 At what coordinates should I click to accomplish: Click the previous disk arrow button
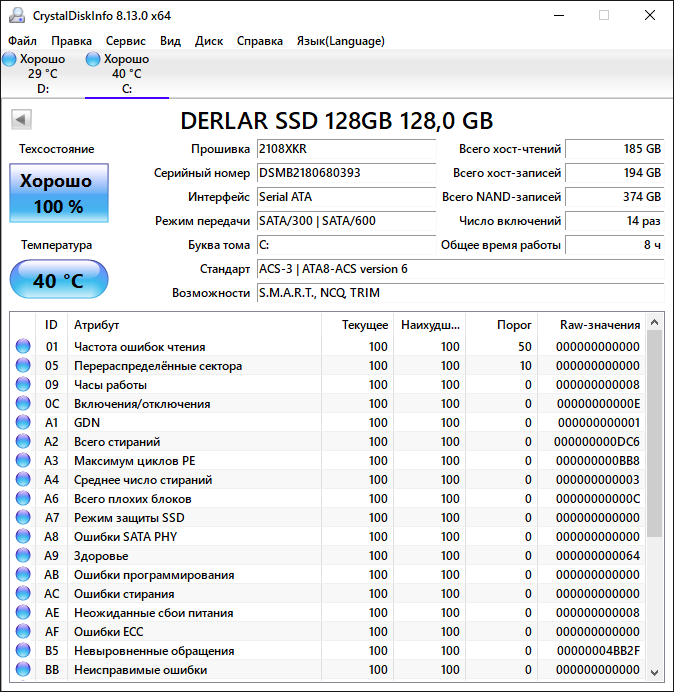pos(21,119)
